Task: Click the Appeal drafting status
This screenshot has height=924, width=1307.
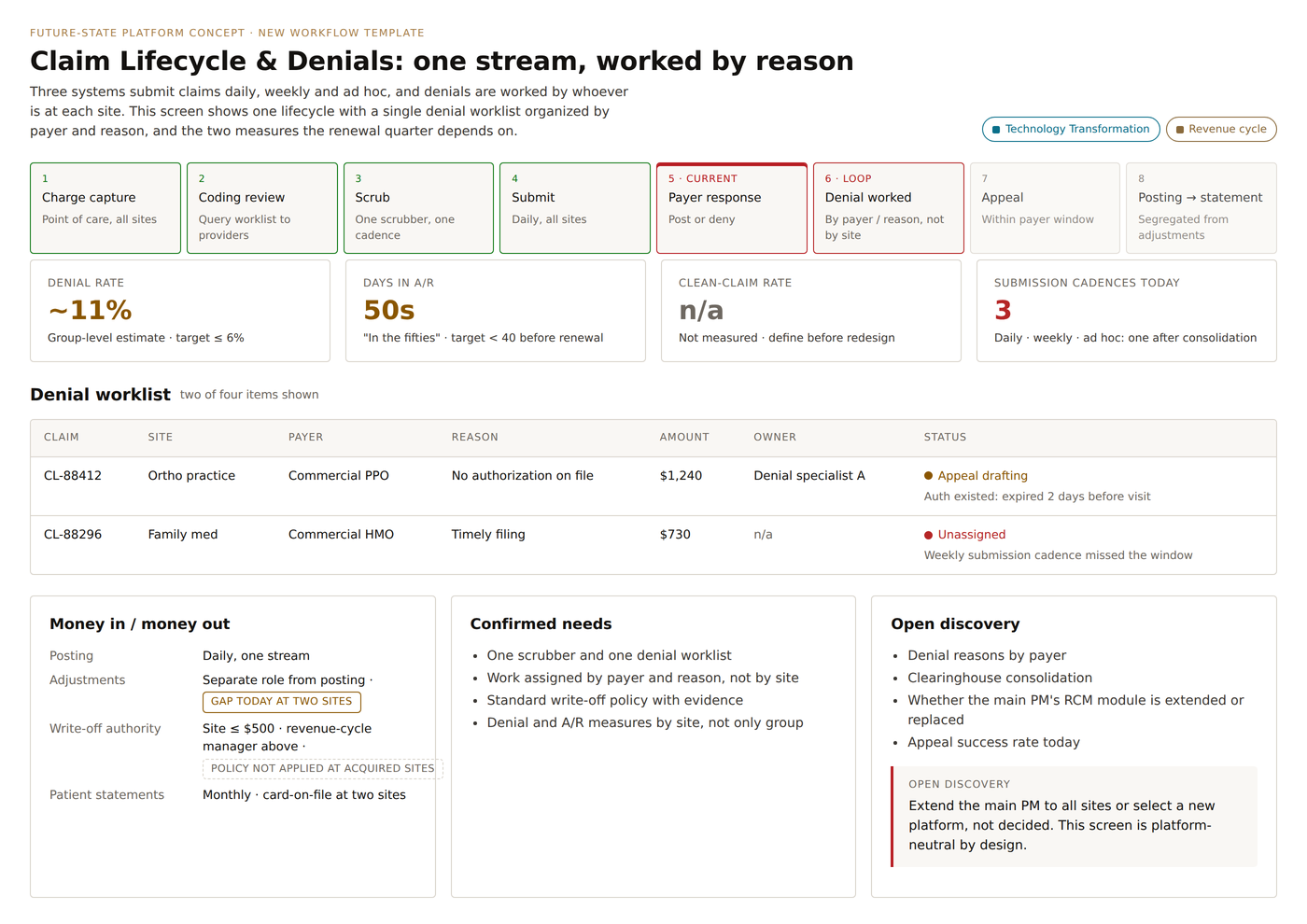Action: (x=976, y=476)
